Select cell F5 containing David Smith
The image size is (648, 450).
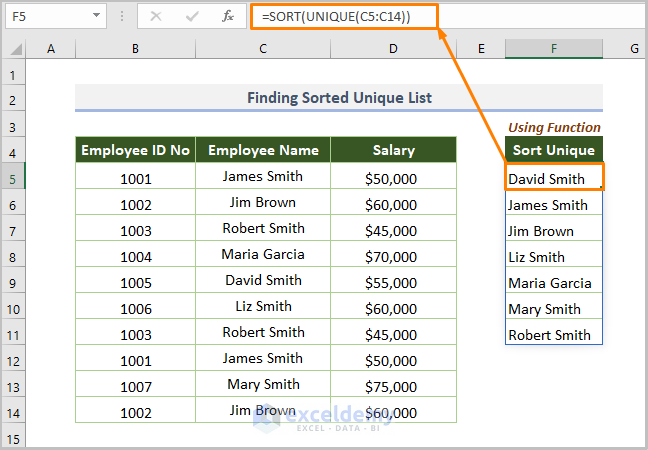pyautogui.click(x=553, y=179)
